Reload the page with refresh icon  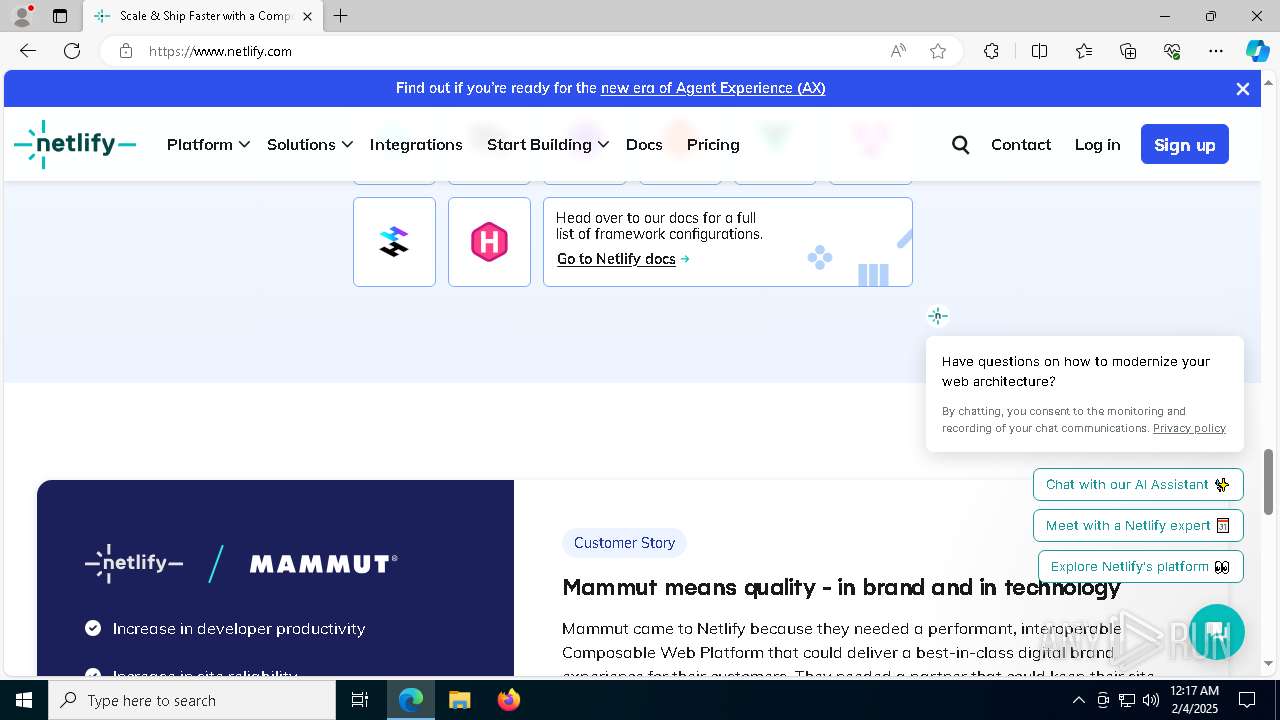click(72, 51)
